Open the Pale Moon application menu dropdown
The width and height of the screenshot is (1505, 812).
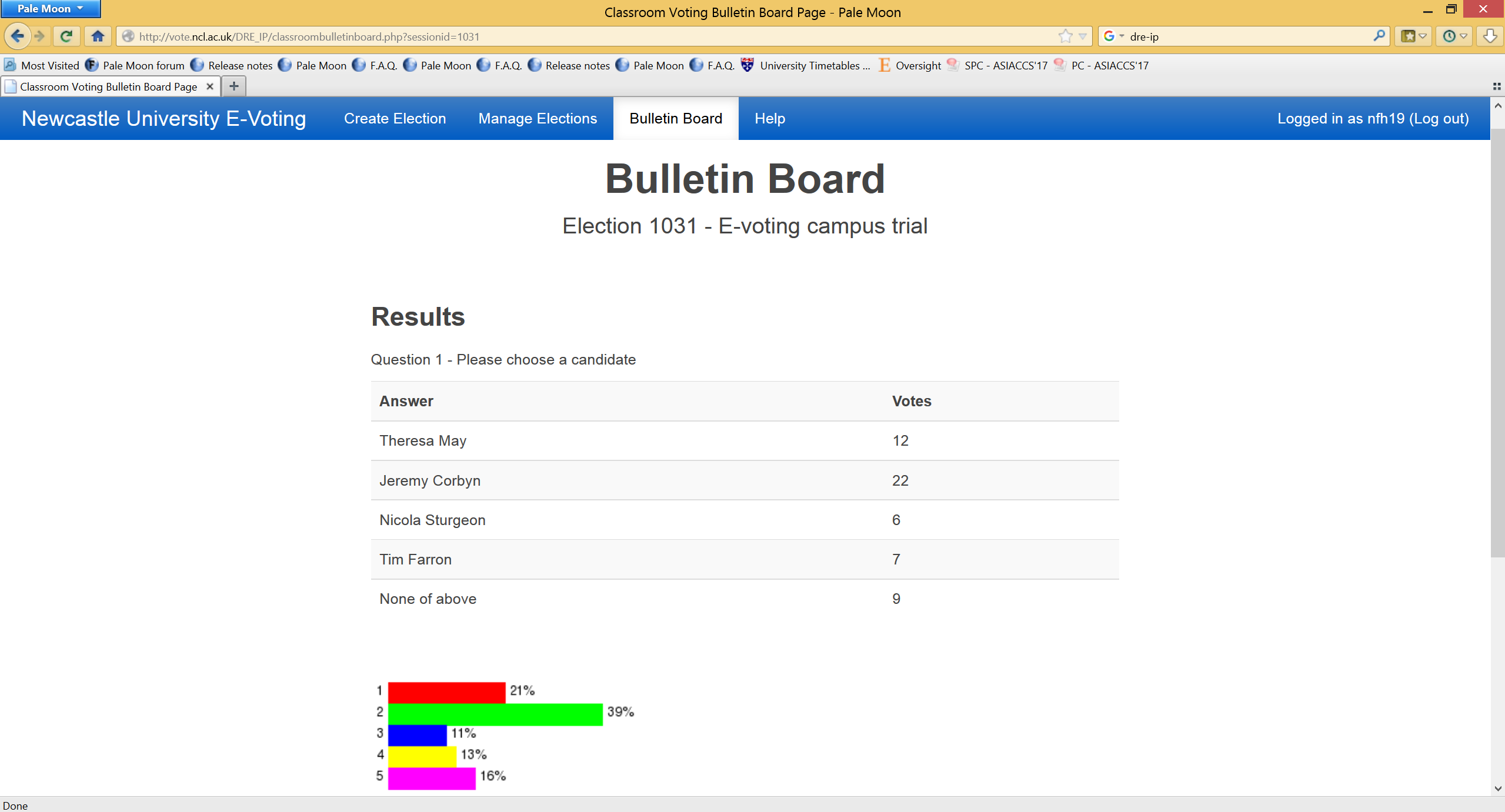50,8
